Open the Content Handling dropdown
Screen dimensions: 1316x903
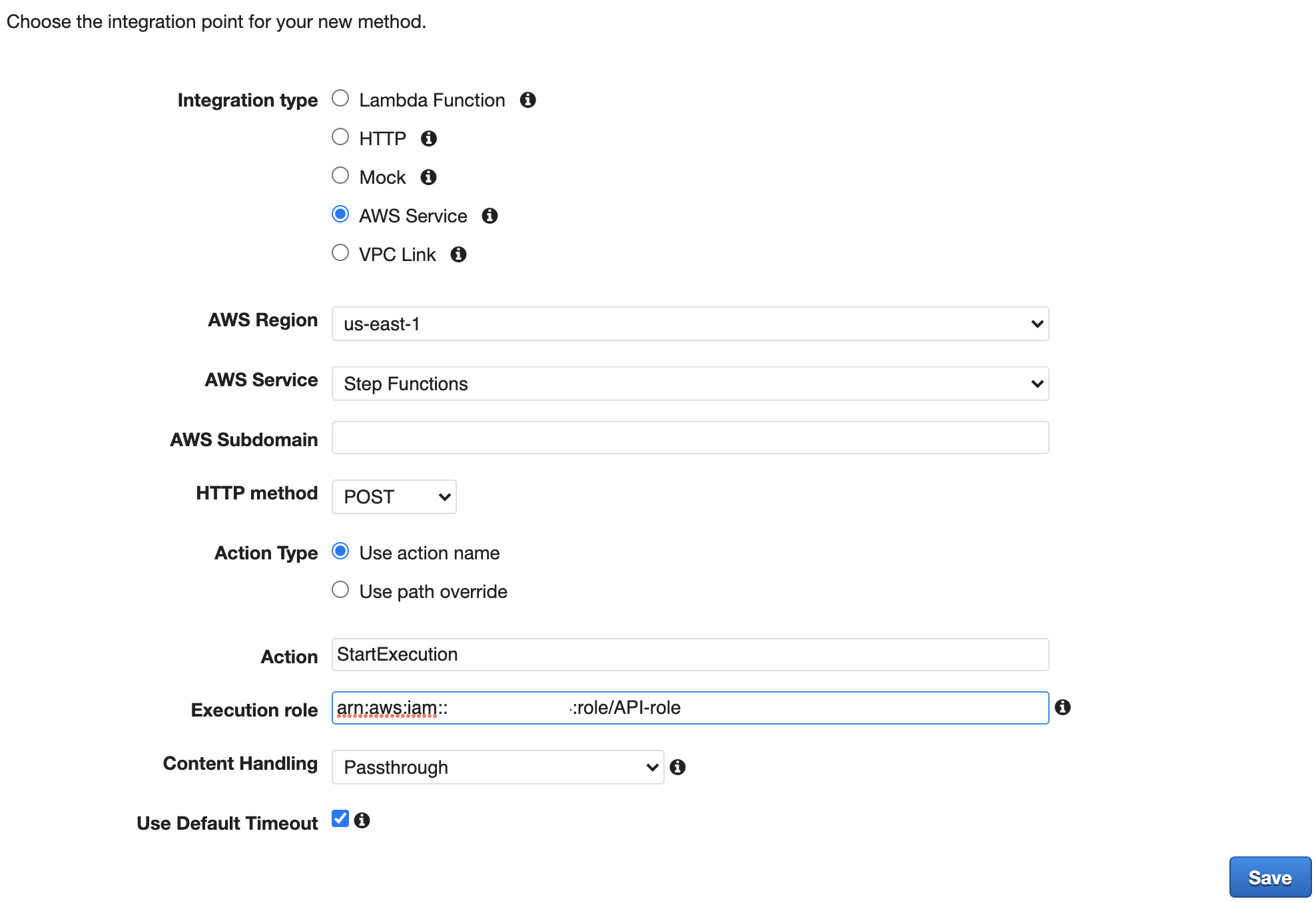[x=497, y=767]
